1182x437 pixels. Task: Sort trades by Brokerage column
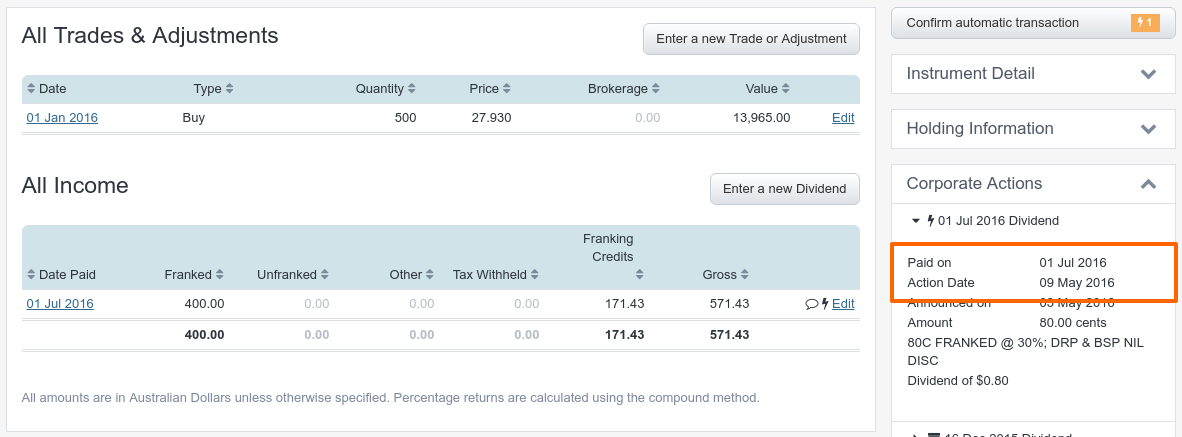[624, 89]
